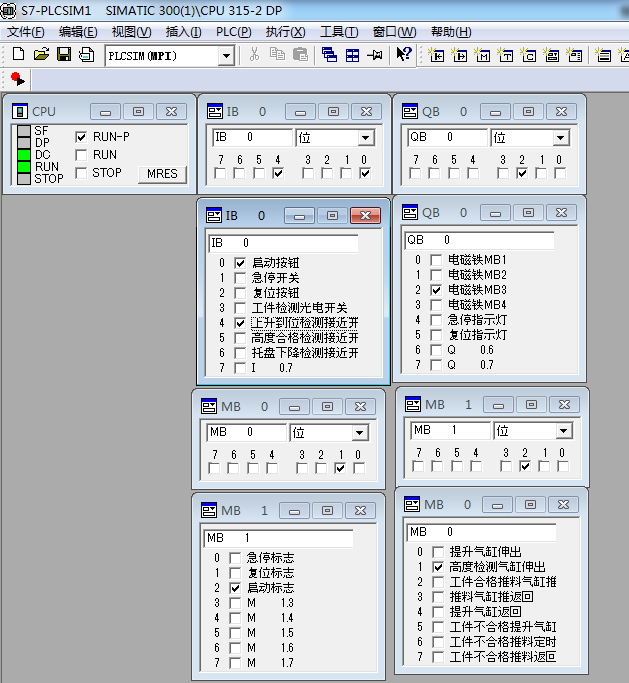Open a saved PLC file via the folder icon

tap(41, 55)
